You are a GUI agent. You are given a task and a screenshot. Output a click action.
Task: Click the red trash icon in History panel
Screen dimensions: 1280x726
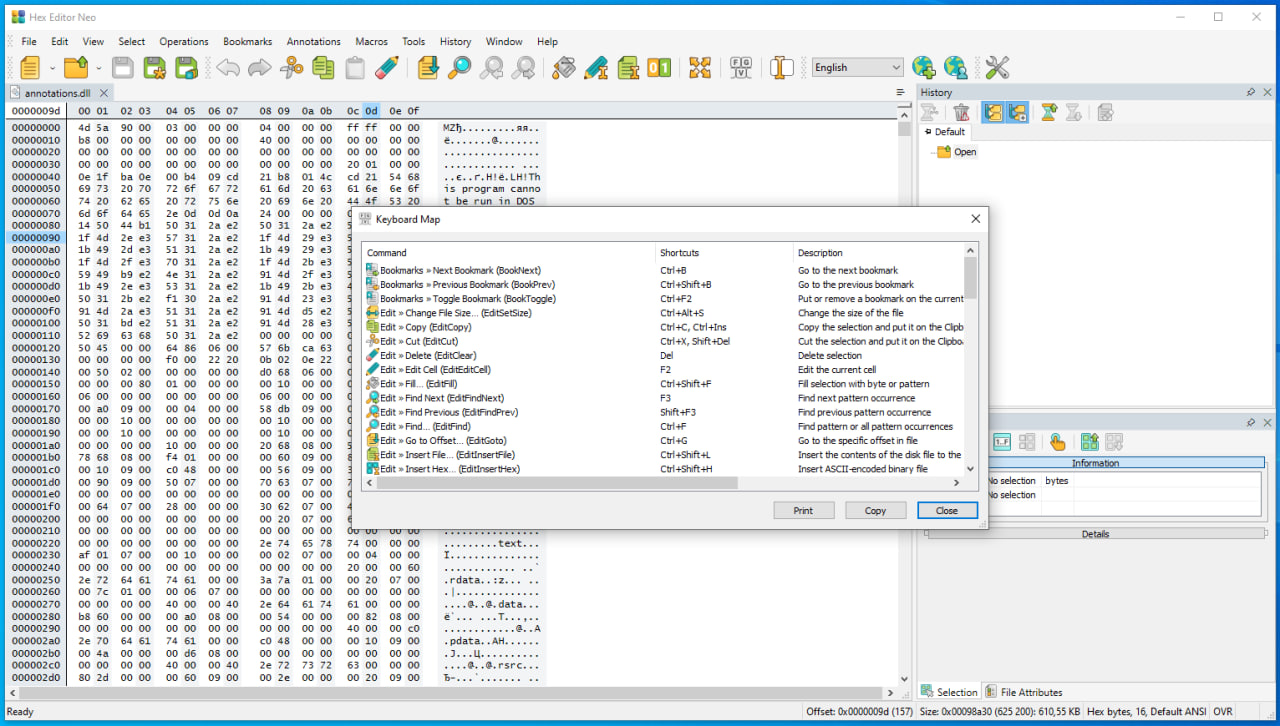pos(961,112)
